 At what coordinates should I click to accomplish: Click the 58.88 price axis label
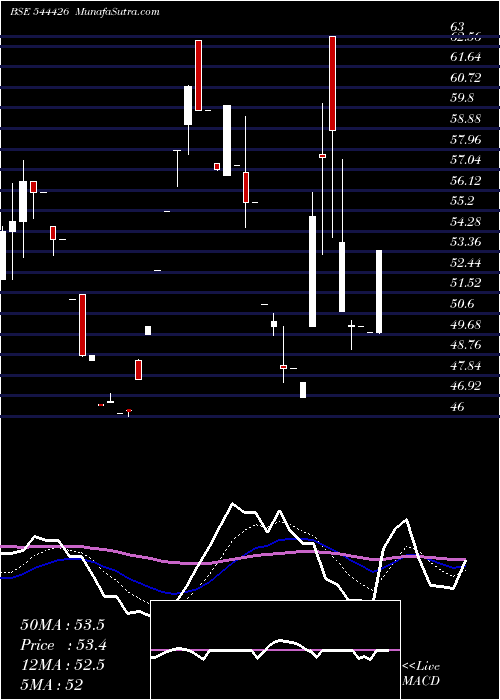tap(466, 119)
